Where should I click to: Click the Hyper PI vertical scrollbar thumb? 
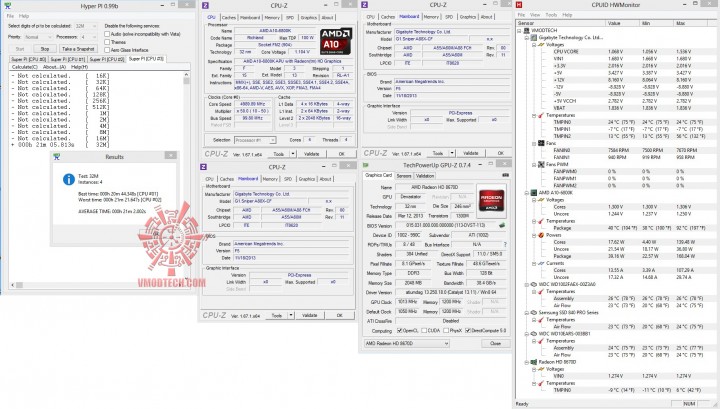(186, 81)
